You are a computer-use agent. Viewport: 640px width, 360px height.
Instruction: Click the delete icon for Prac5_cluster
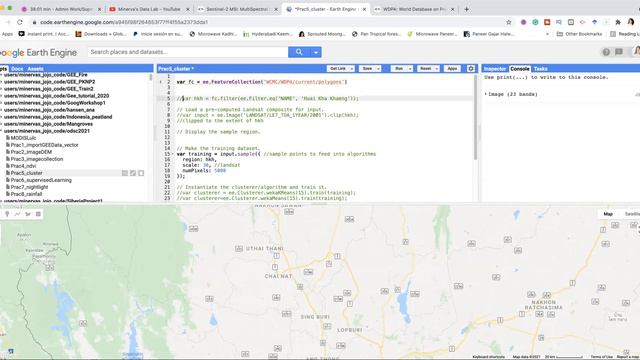(x=141, y=173)
